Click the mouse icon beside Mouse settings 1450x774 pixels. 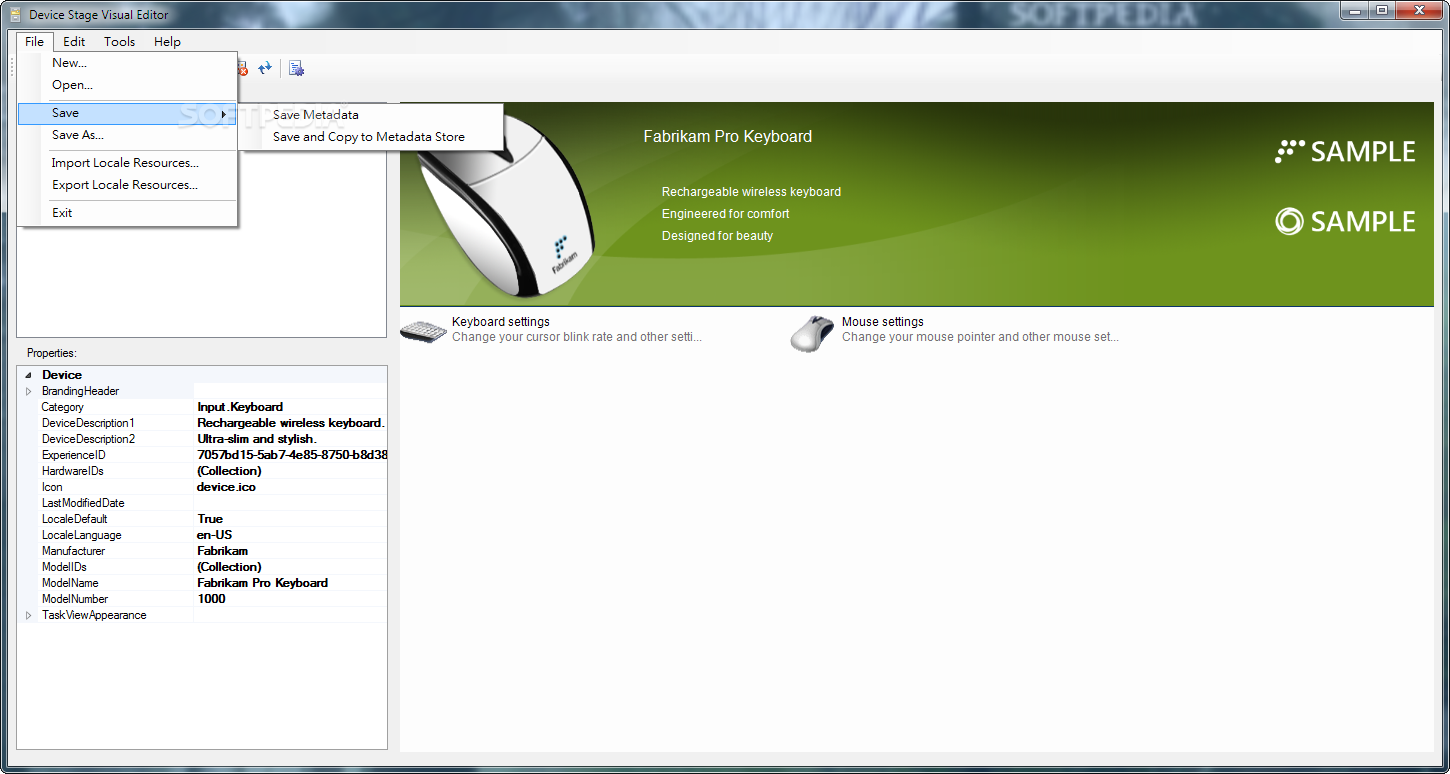click(x=812, y=332)
